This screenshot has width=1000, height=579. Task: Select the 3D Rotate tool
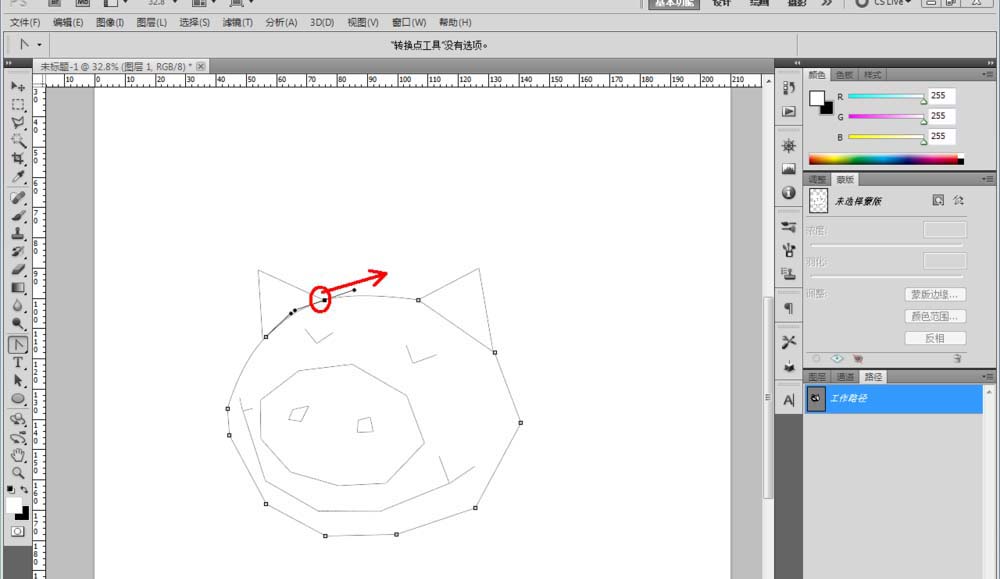pyautogui.click(x=18, y=420)
